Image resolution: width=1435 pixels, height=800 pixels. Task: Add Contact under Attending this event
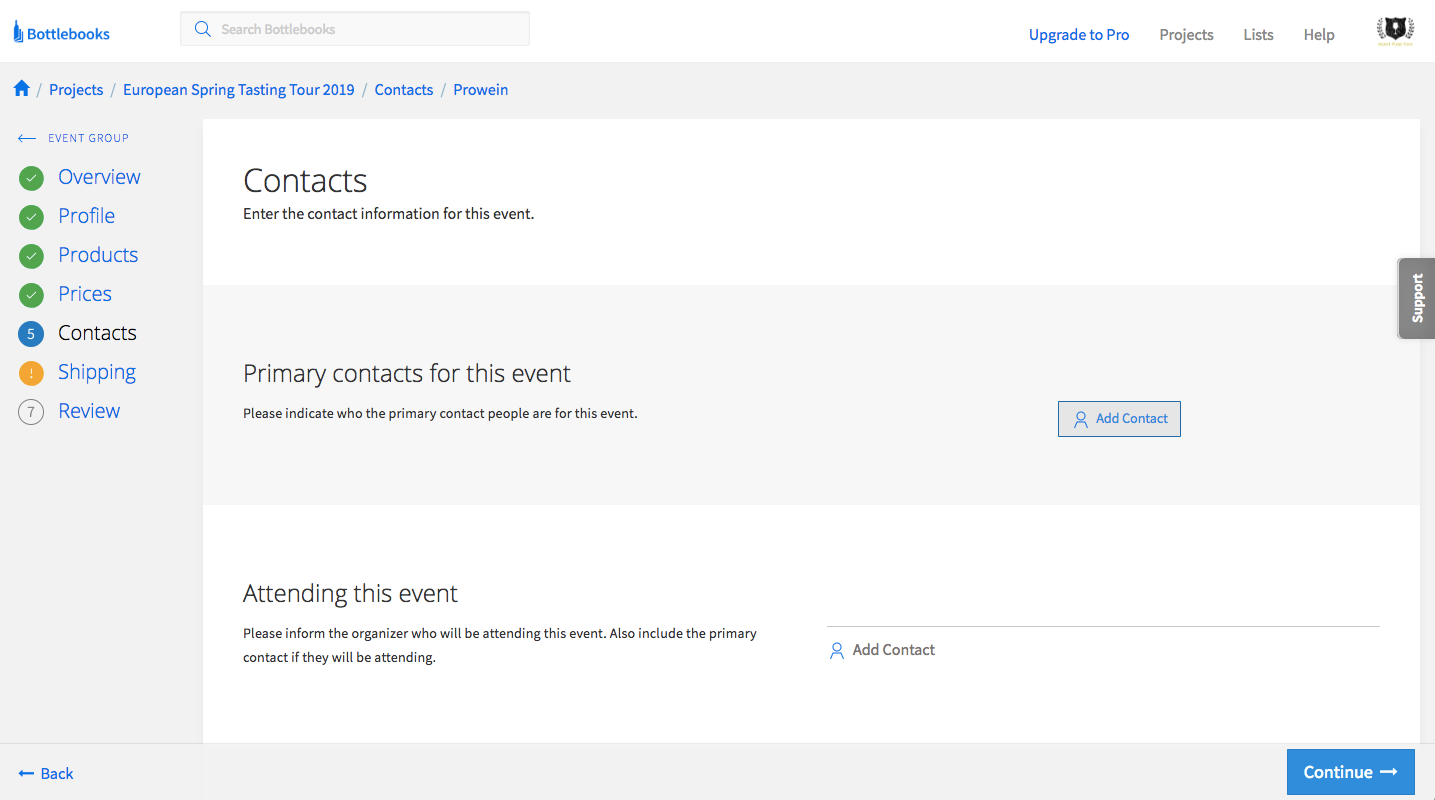click(x=882, y=650)
